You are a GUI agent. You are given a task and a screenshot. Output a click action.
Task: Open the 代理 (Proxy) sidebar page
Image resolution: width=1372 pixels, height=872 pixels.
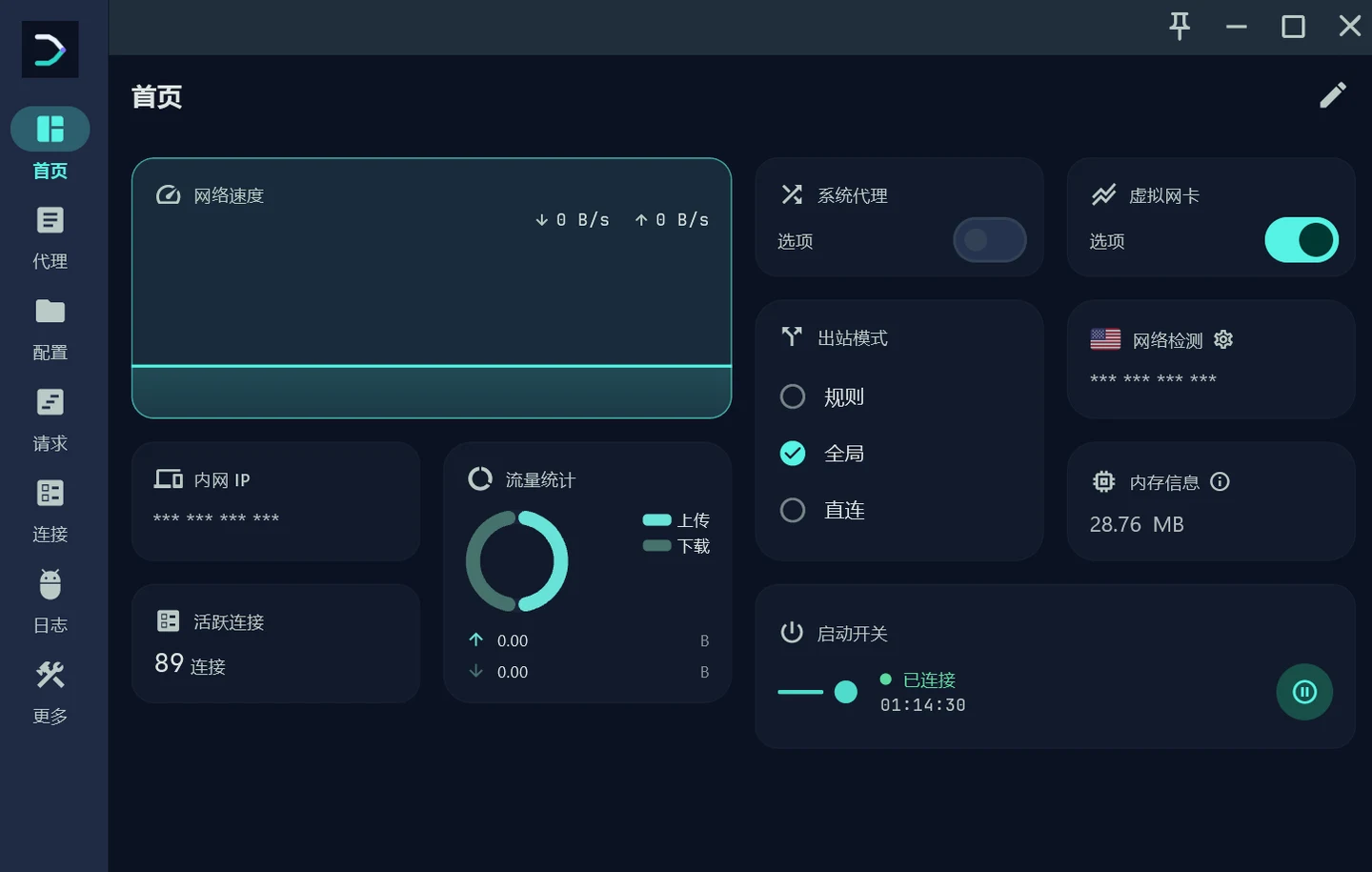pos(50,238)
